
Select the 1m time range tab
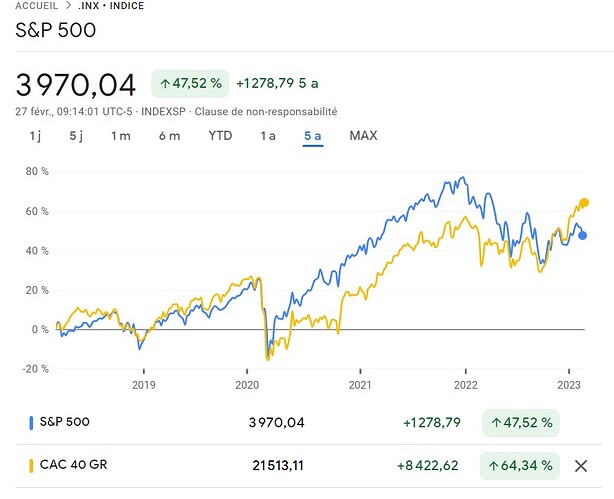point(121,136)
